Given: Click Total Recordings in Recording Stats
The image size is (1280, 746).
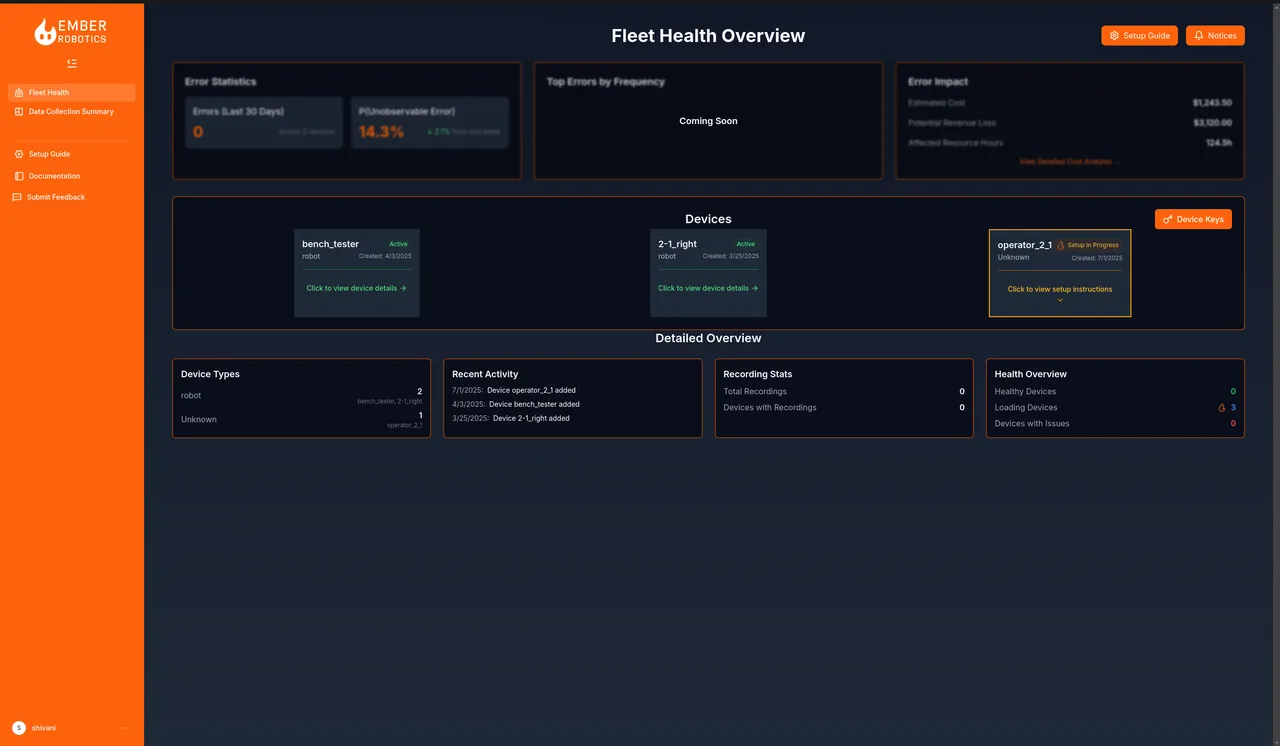Looking at the screenshot, I should click(755, 392).
